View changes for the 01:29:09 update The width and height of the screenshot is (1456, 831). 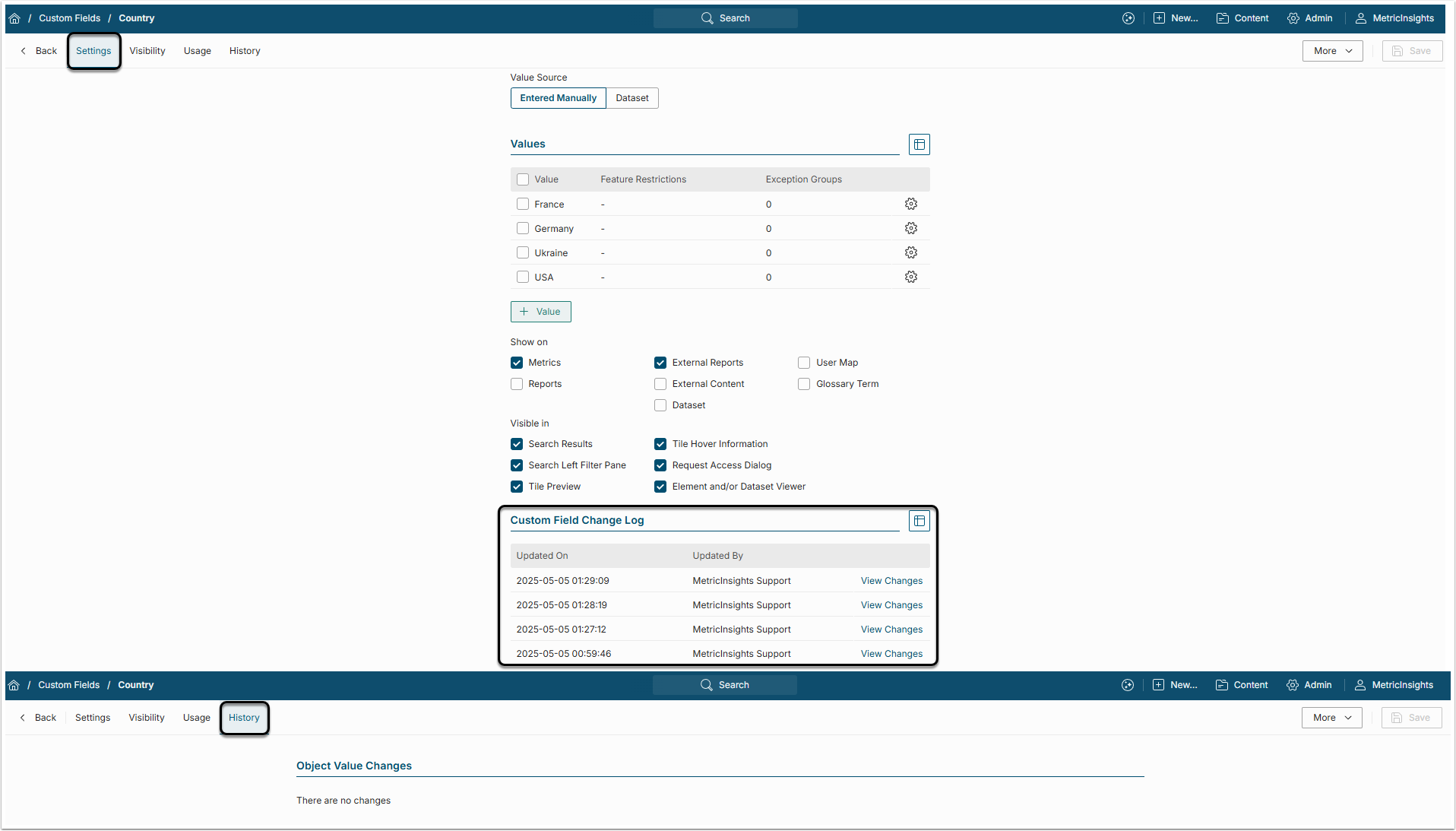[891, 581]
